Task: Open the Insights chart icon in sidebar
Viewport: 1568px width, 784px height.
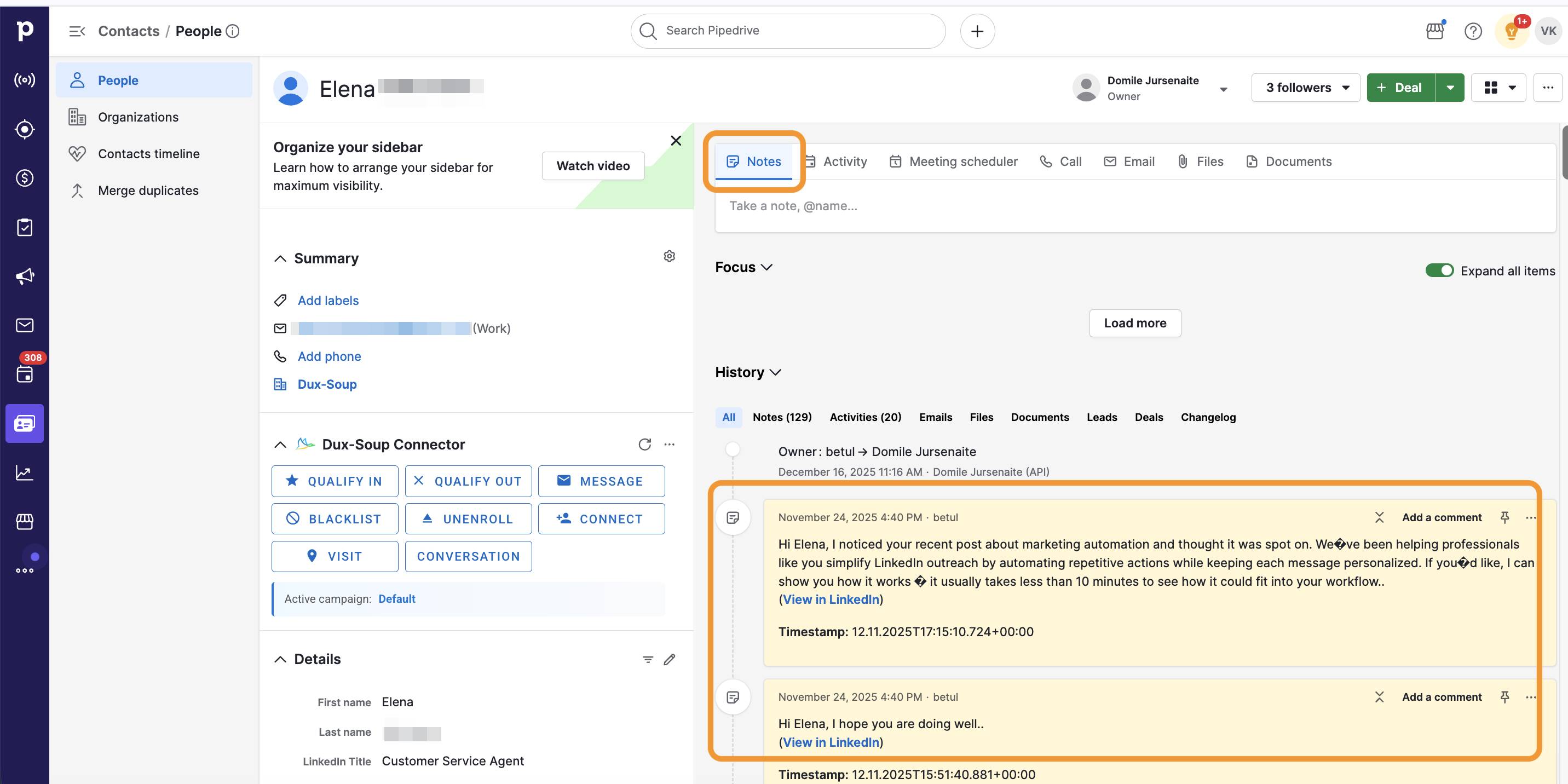Action: (24, 472)
